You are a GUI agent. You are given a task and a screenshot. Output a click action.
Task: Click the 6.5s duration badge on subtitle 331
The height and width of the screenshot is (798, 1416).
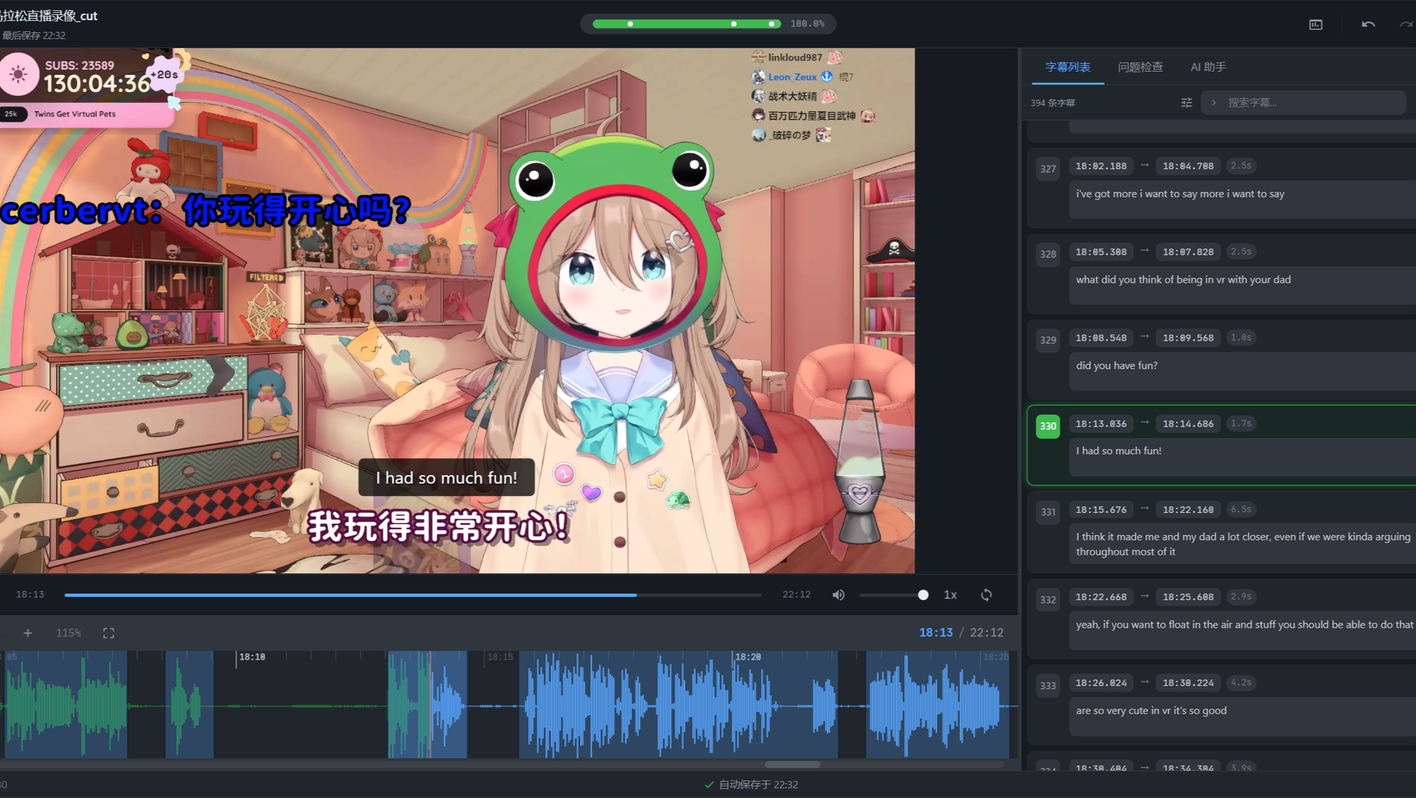[x=1241, y=510]
